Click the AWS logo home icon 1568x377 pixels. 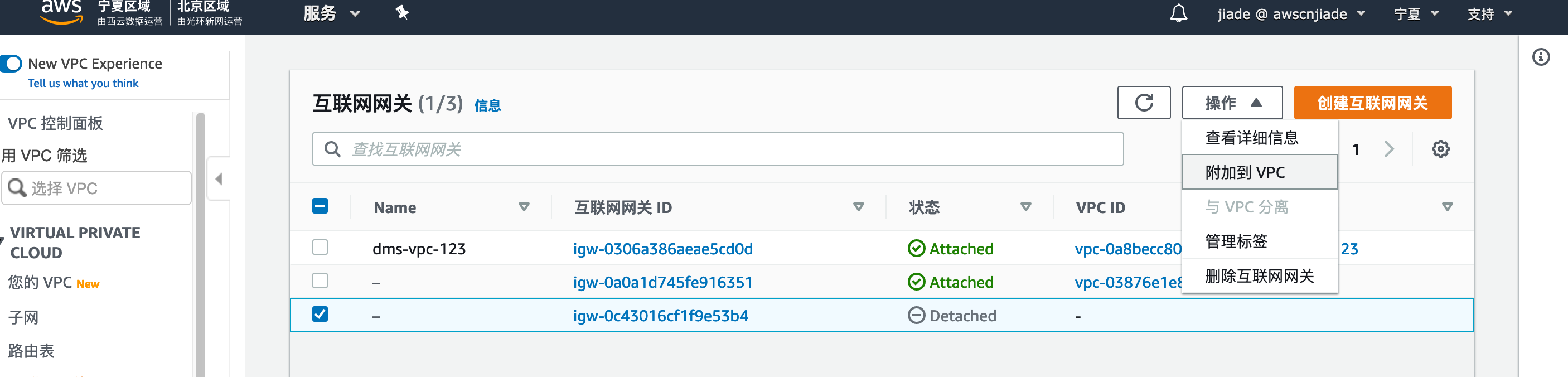point(61,11)
